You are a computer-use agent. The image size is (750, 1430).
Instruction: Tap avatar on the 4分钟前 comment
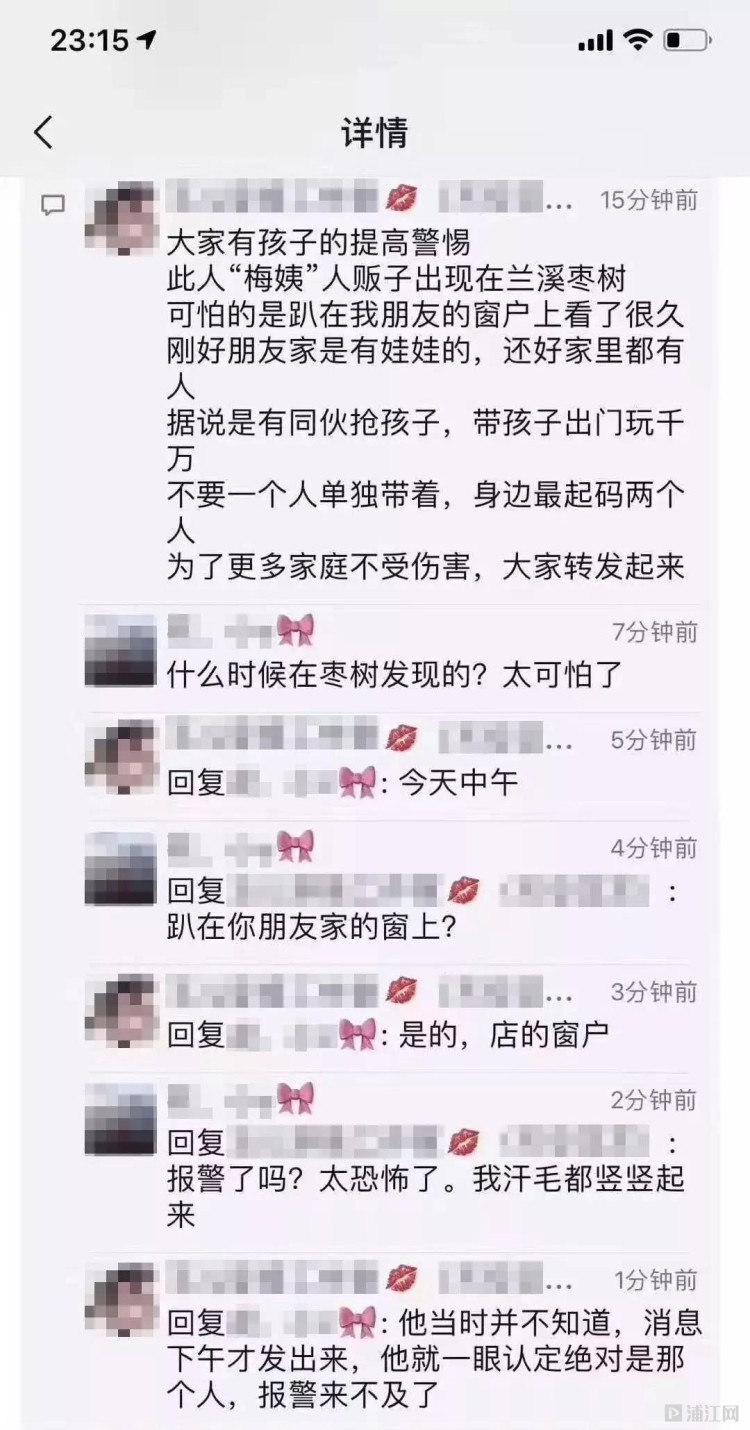coord(121,868)
